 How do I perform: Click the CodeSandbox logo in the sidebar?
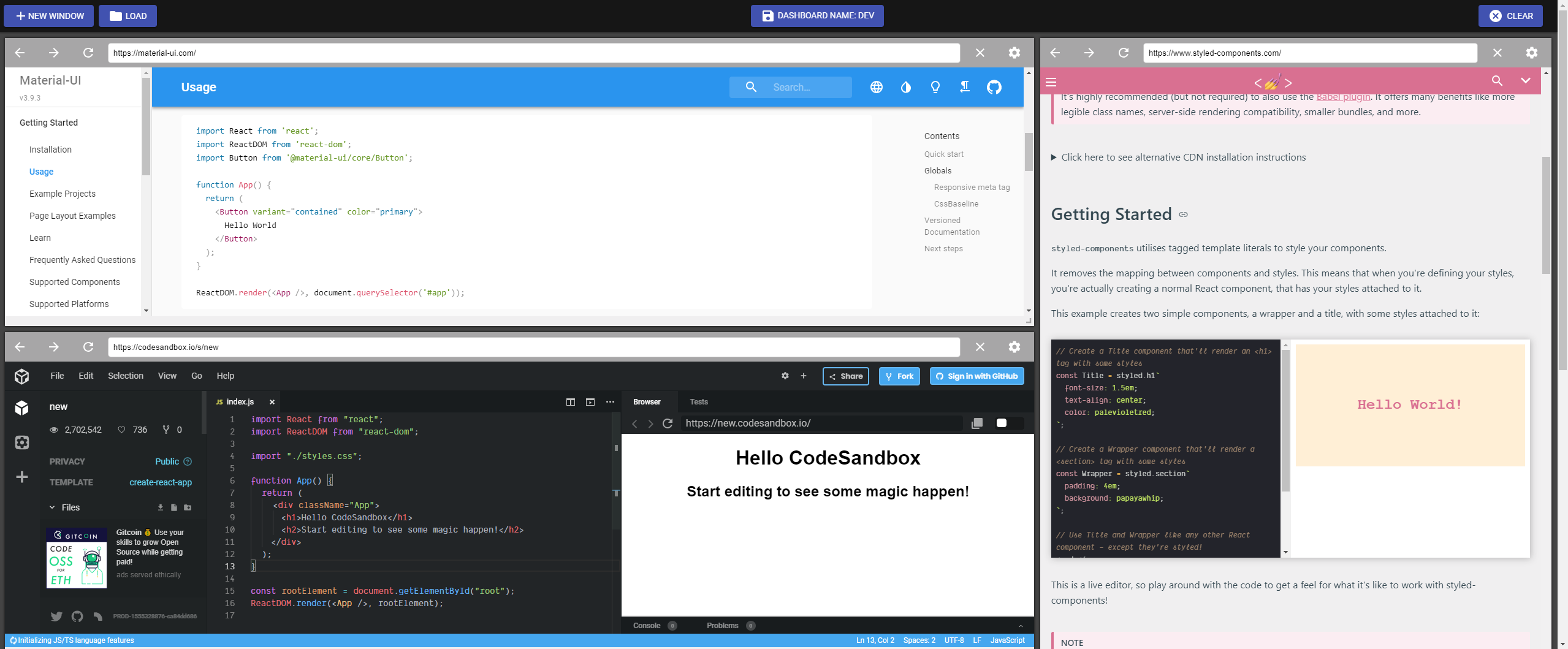[x=21, y=376]
